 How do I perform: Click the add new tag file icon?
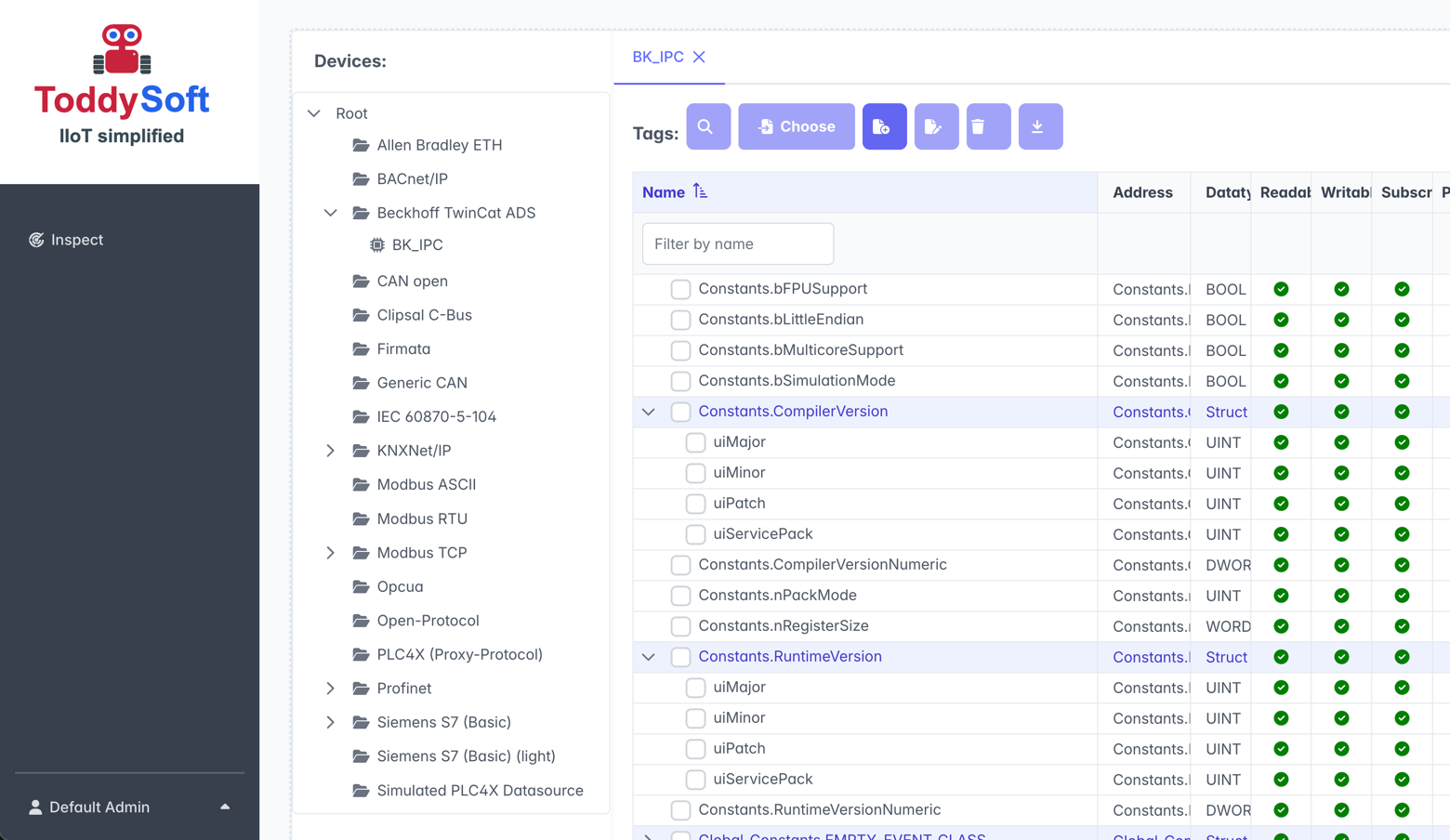[x=883, y=126]
